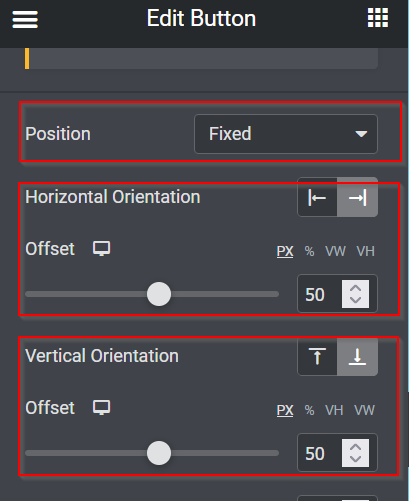Click the horizontal offset slider handle

[x=159, y=294]
